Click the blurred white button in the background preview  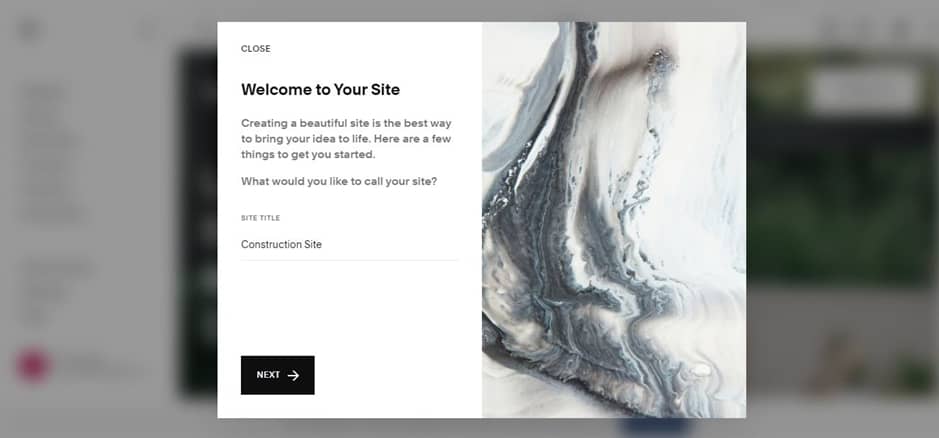click(865, 90)
